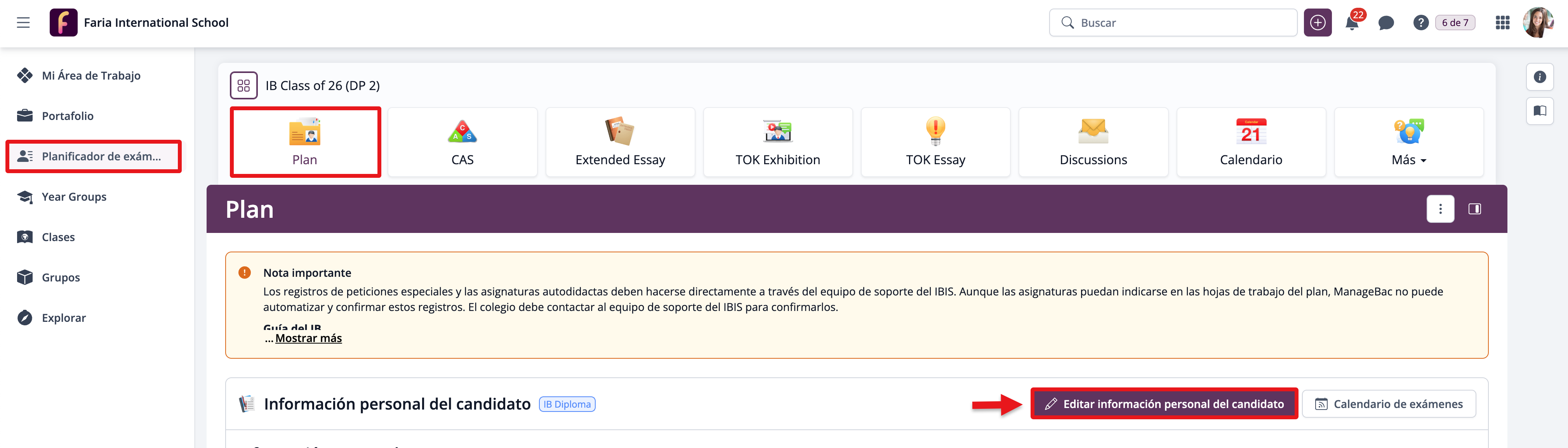Screen dimensions: 1568x448
Task: Open the apps grid launcher icon
Action: pyautogui.click(x=1502, y=23)
